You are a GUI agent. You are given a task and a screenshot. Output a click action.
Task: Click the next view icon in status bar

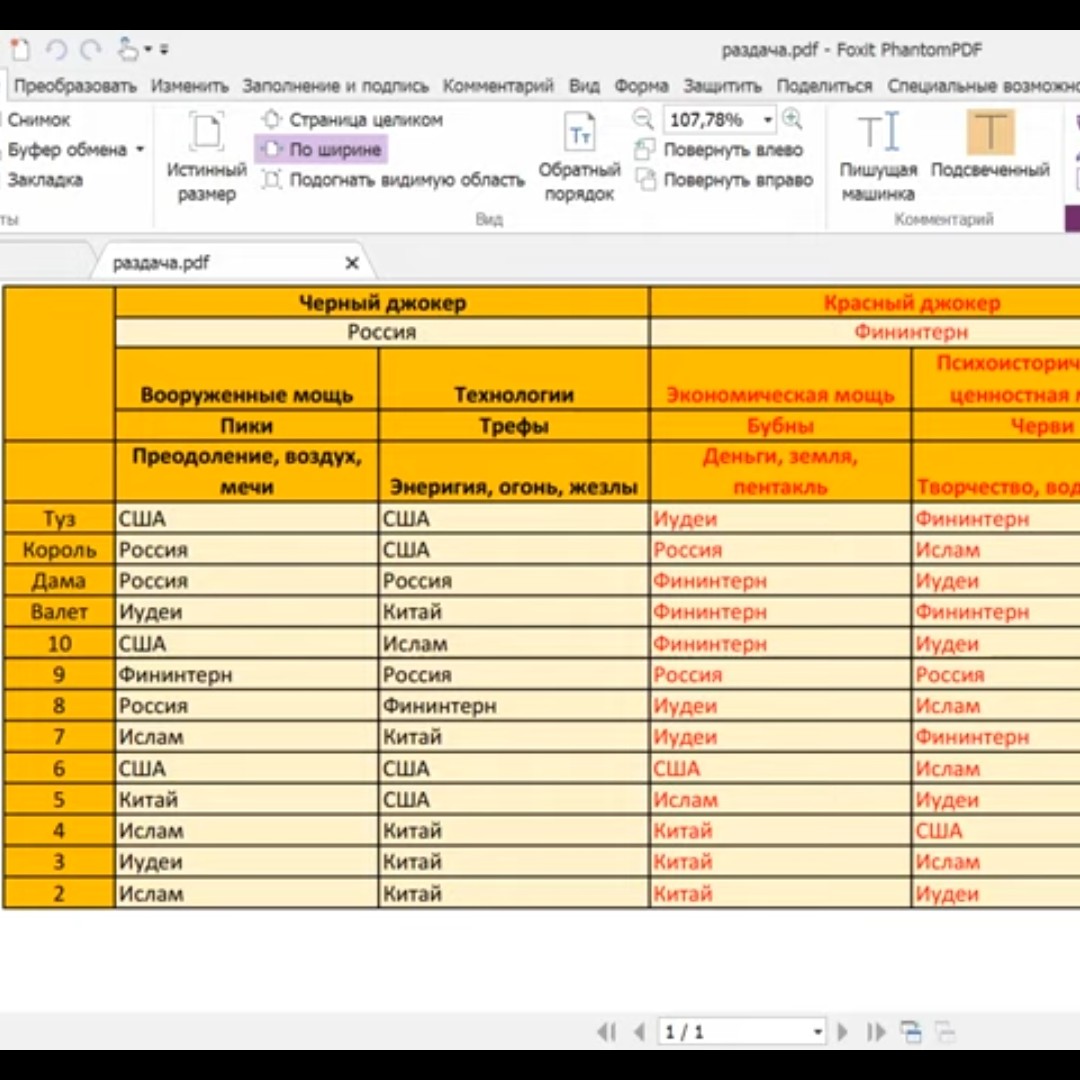tap(944, 1032)
